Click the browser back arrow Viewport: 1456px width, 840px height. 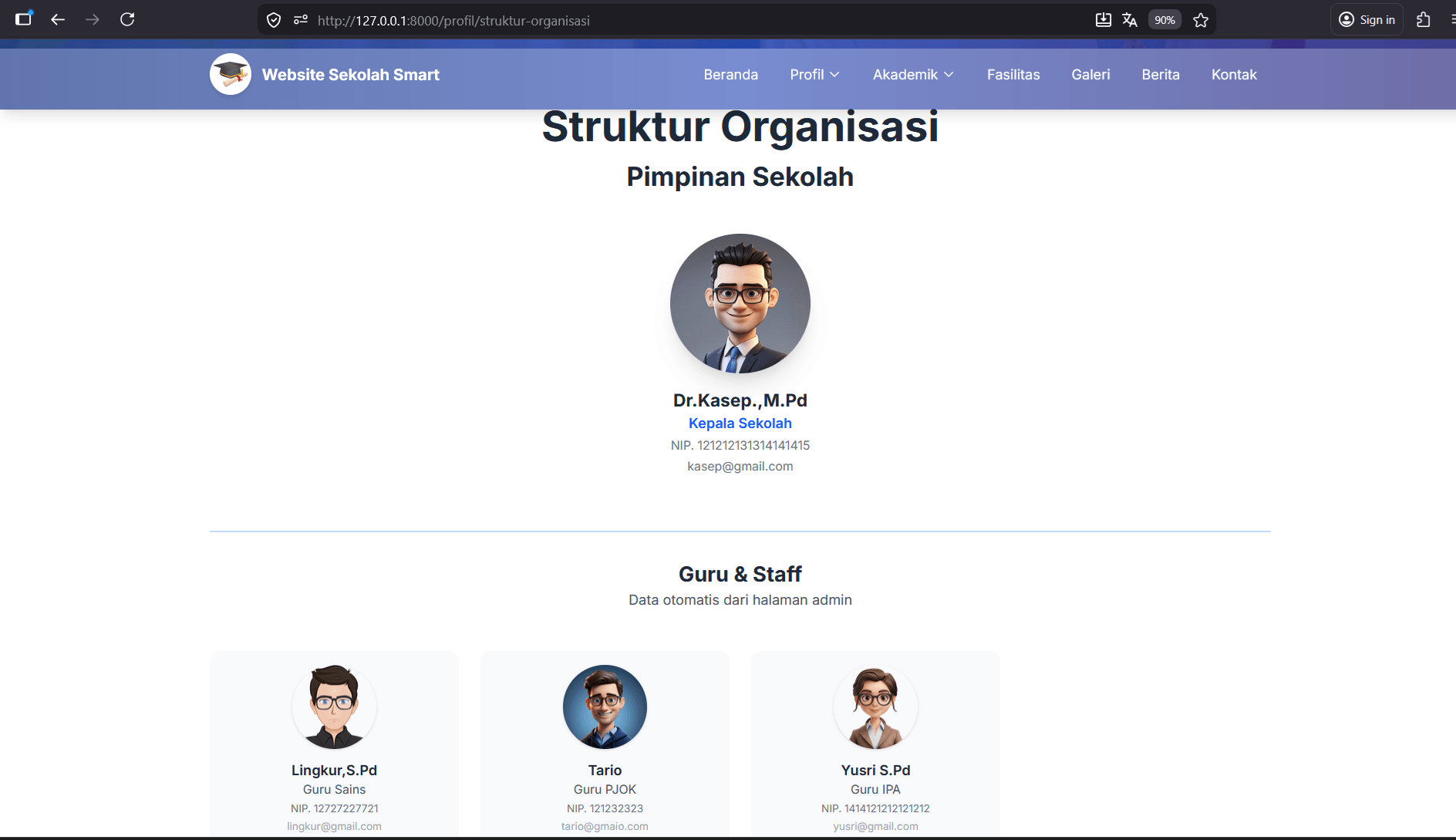[x=58, y=20]
